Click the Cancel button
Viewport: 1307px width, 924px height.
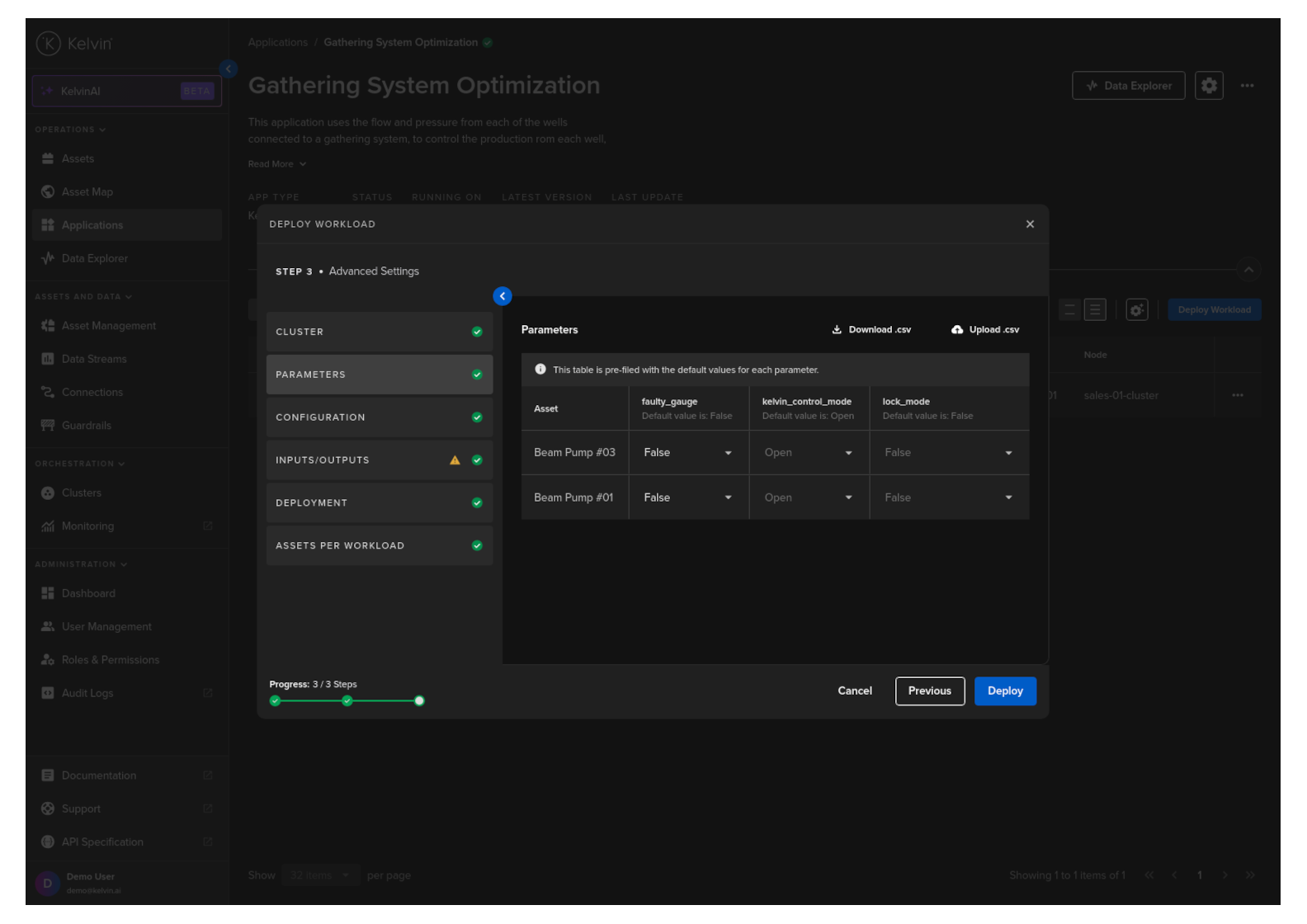(854, 691)
